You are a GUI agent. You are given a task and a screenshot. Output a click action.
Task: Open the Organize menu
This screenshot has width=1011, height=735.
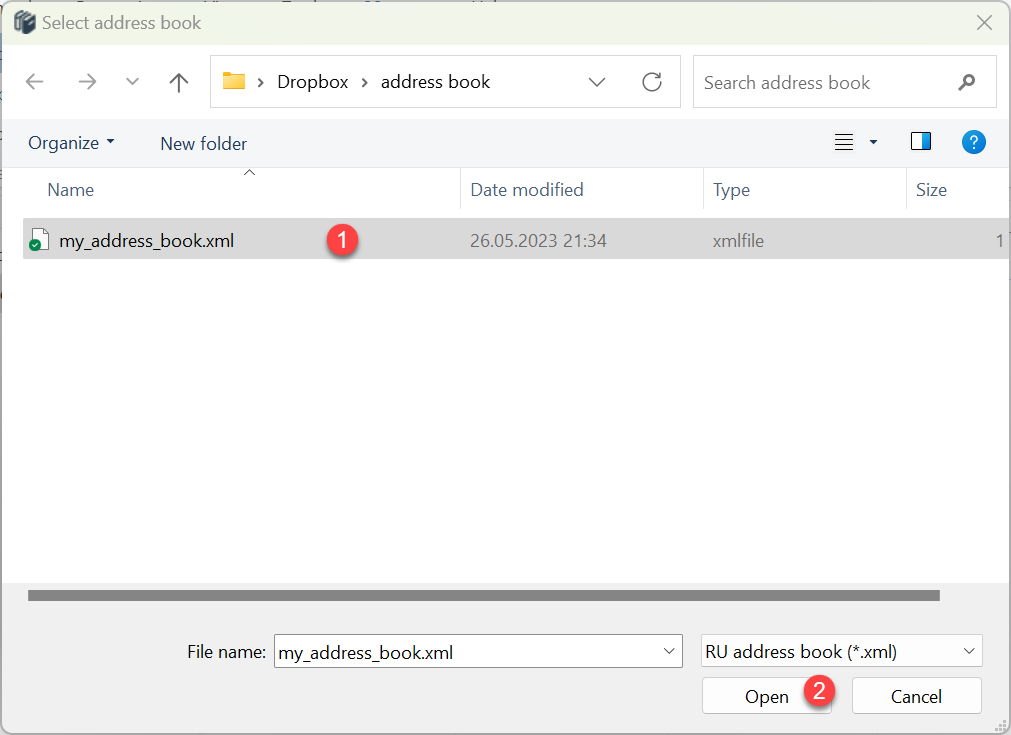pos(71,143)
